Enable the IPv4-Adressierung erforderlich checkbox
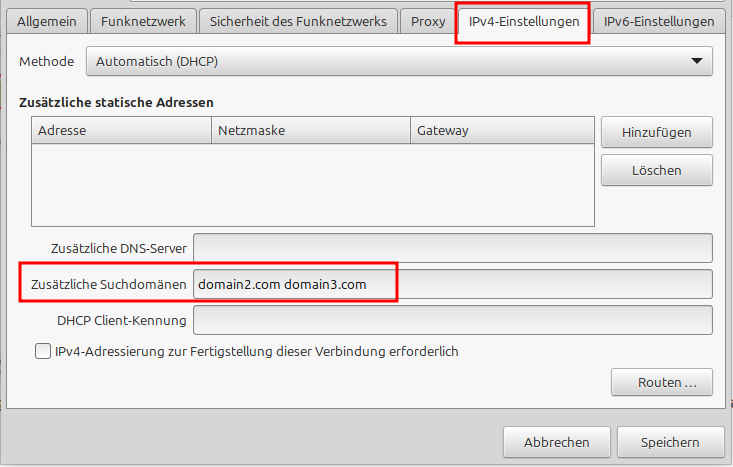This screenshot has height=467, width=733. 43,352
